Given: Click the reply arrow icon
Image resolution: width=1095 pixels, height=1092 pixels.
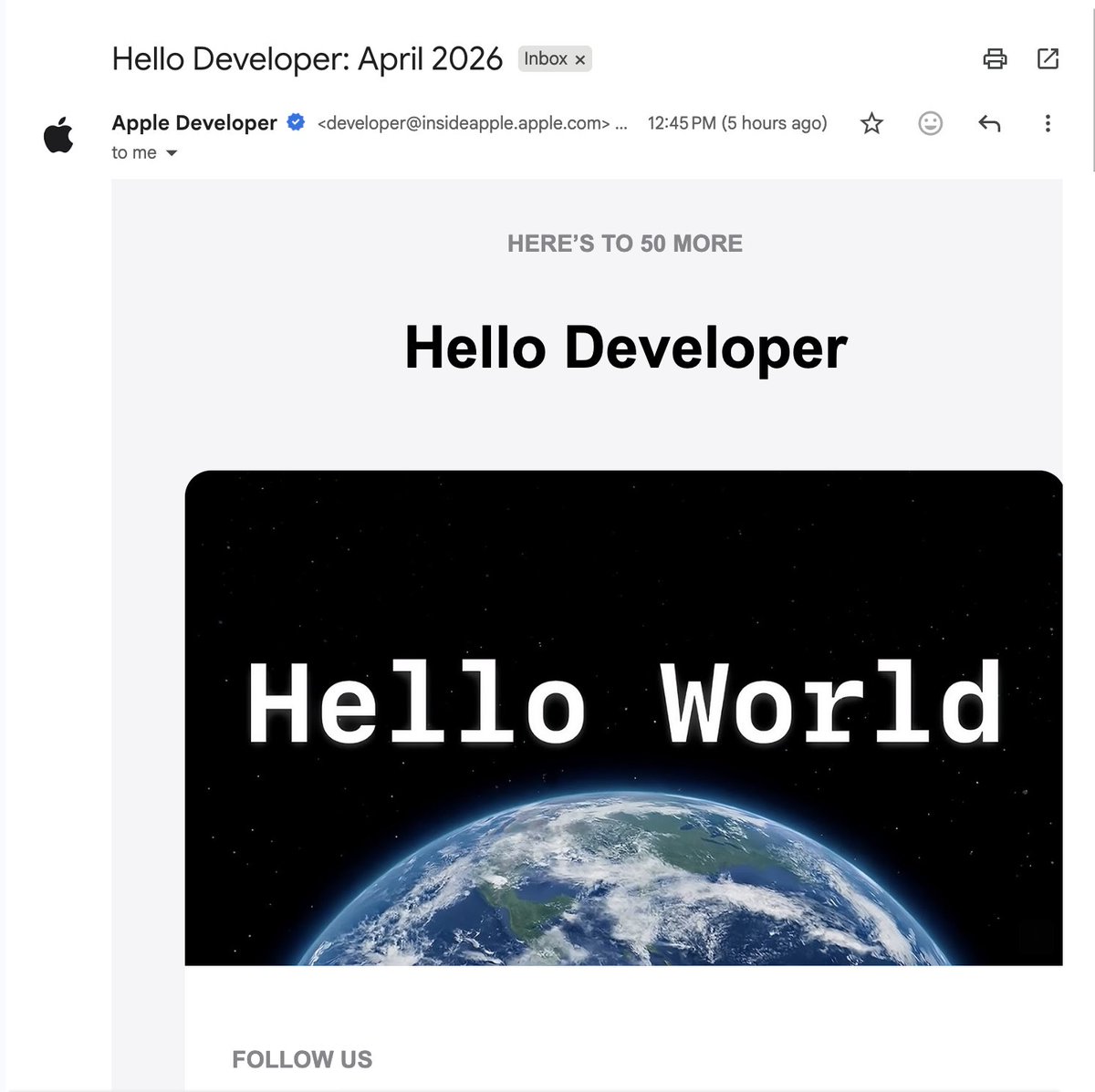Looking at the screenshot, I should (x=989, y=122).
